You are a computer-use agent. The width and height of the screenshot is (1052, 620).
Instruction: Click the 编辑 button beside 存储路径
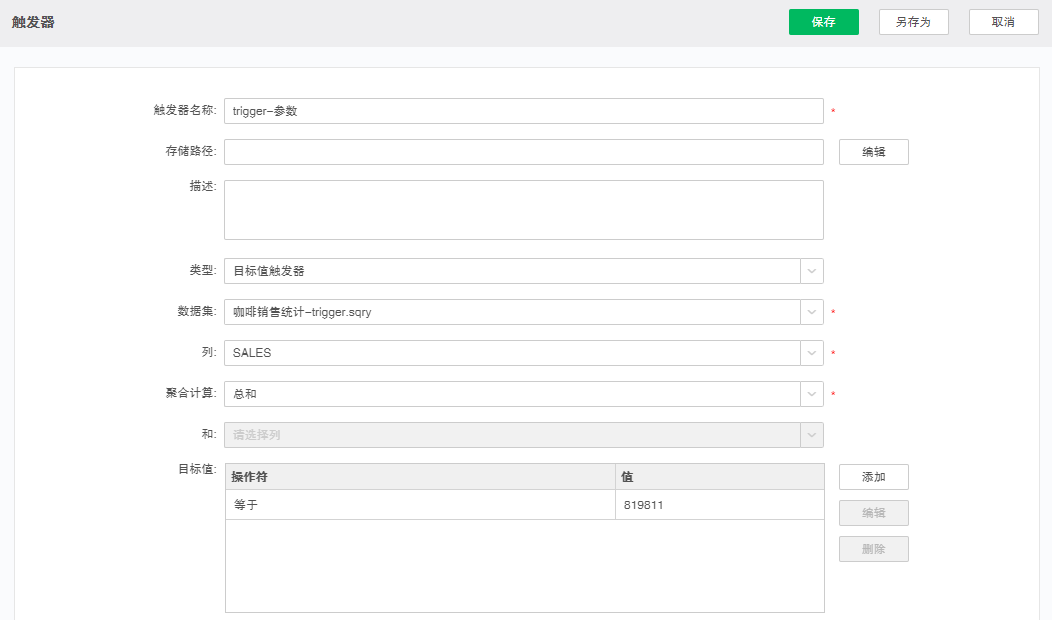tap(873, 152)
